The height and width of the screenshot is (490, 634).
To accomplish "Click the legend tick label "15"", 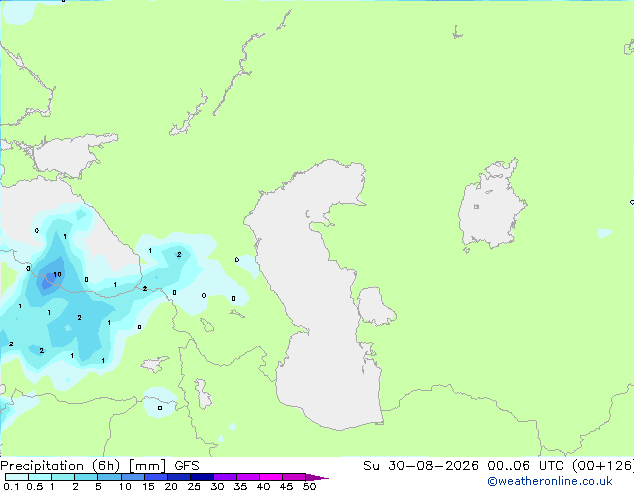I will [x=148, y=486].
